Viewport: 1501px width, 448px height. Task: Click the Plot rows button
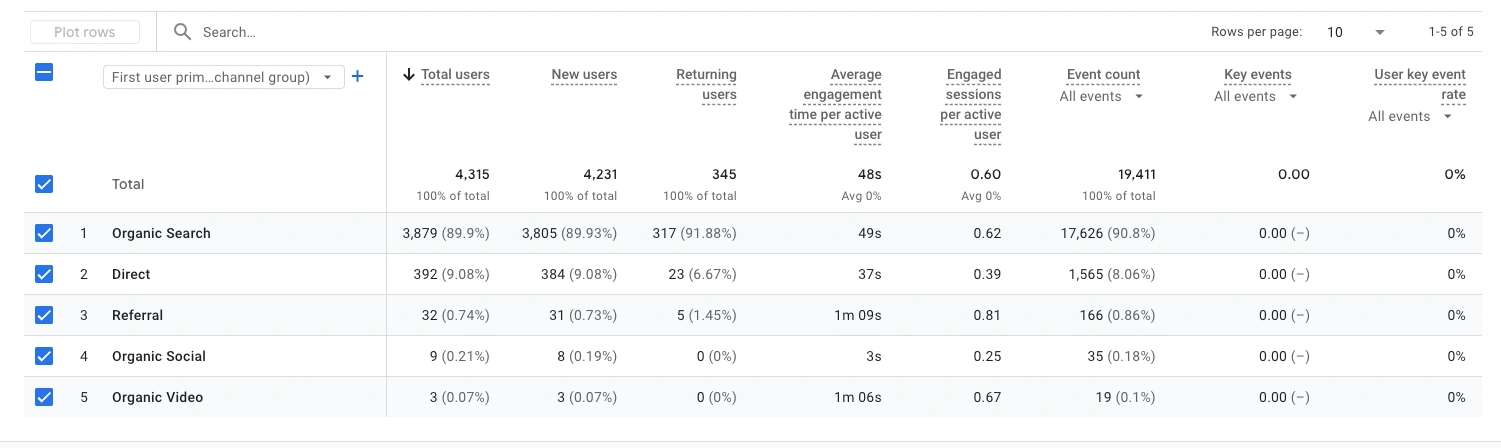point(85,32)
